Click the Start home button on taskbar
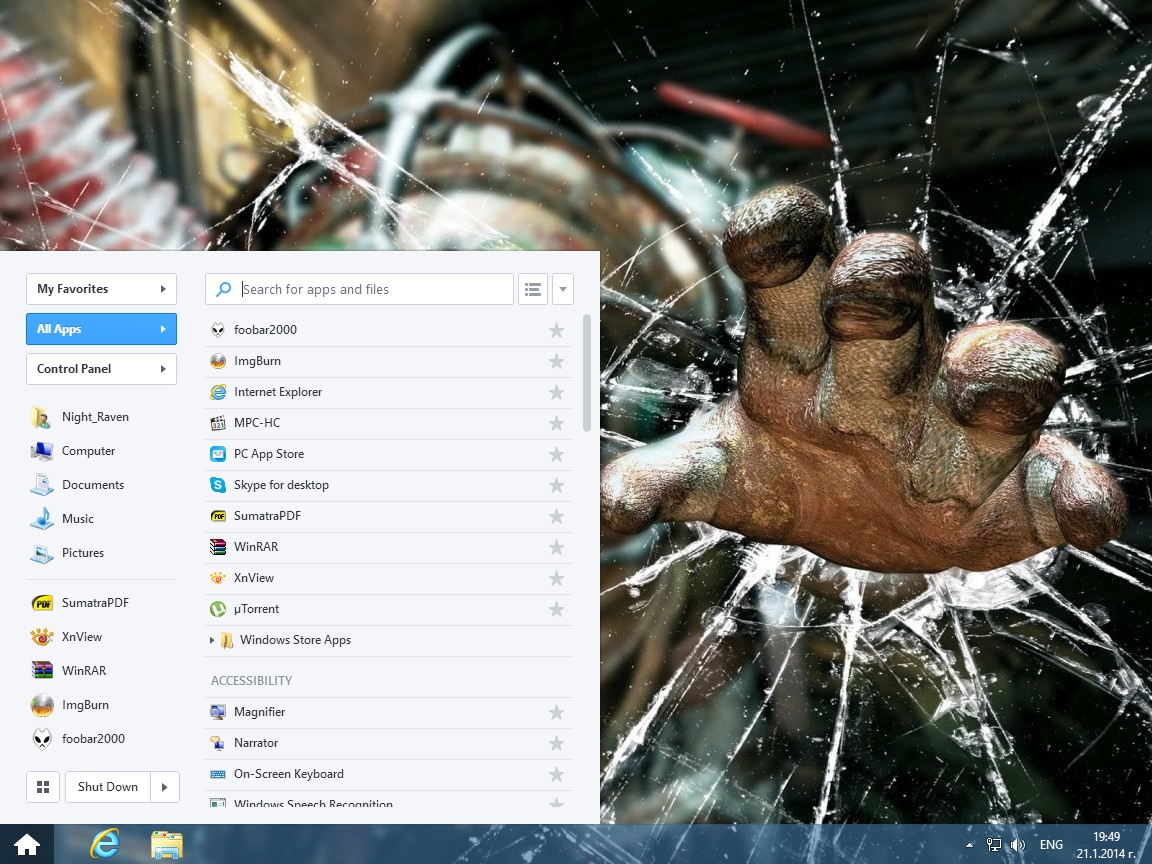The height and width of the screenshot is (864, 1152). coord(26,845)
